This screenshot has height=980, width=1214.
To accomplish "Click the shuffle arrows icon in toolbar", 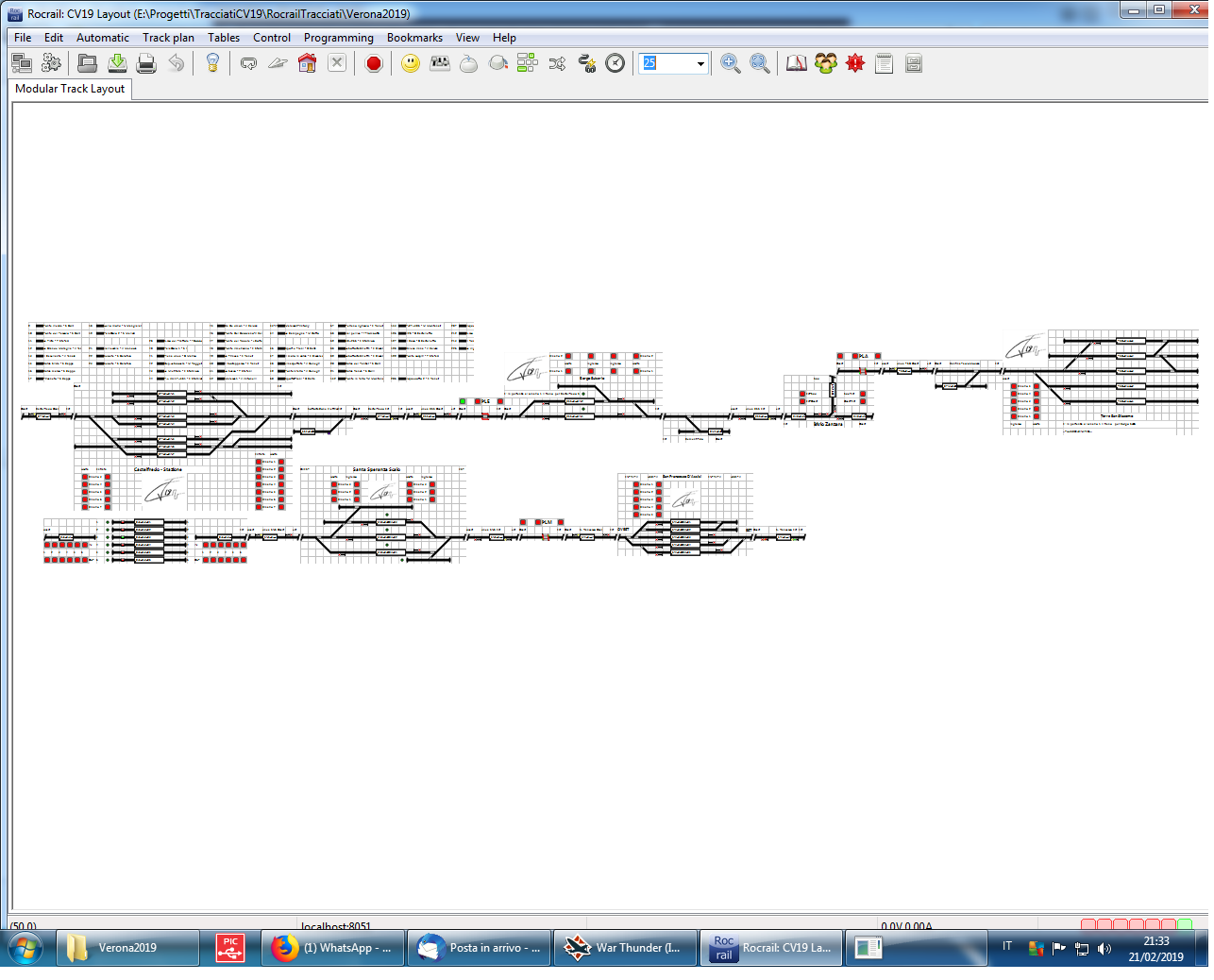I will point(557,63).
